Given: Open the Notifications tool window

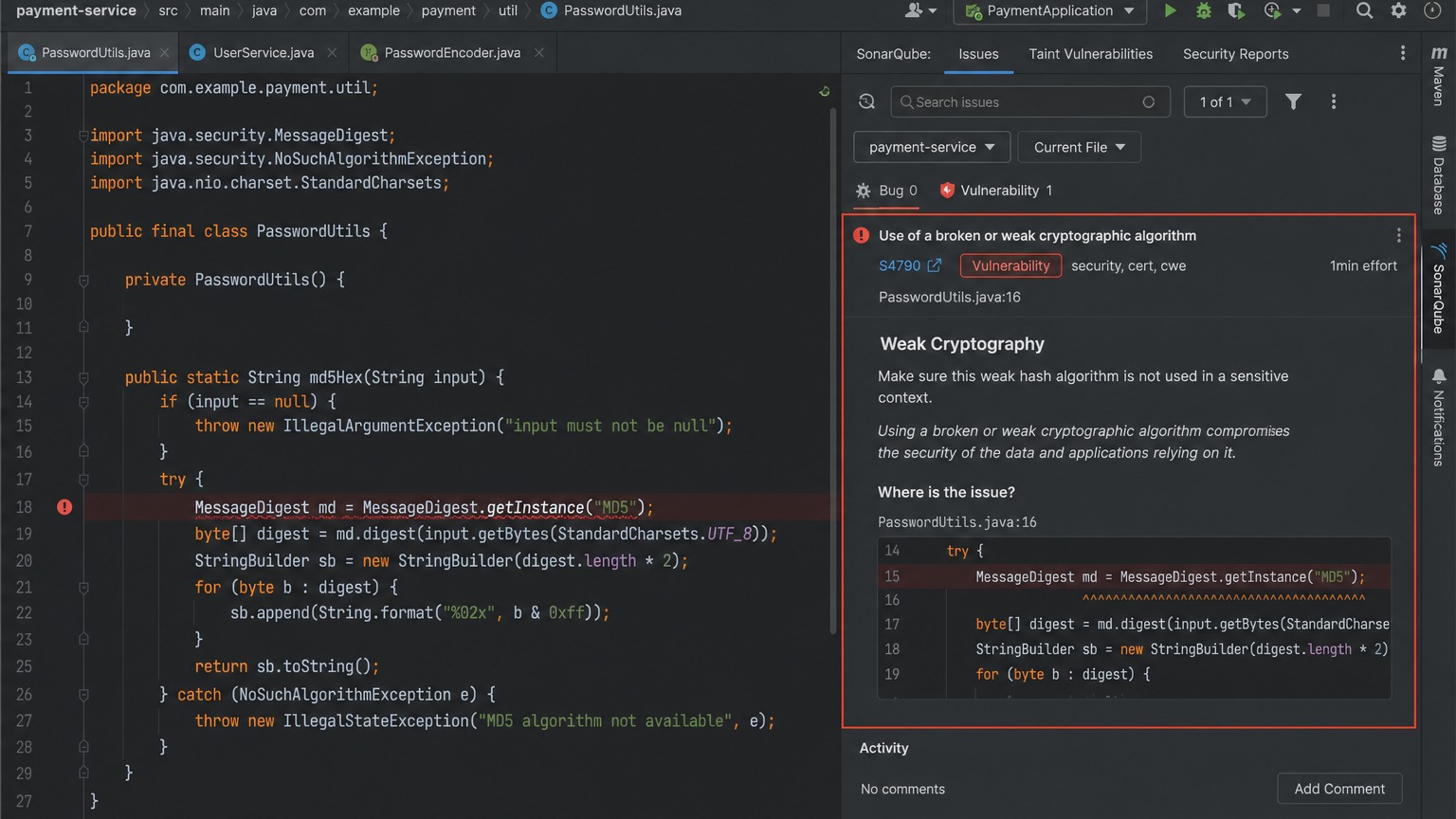Looking at the screenshot, I should [x=1438, y=417].
